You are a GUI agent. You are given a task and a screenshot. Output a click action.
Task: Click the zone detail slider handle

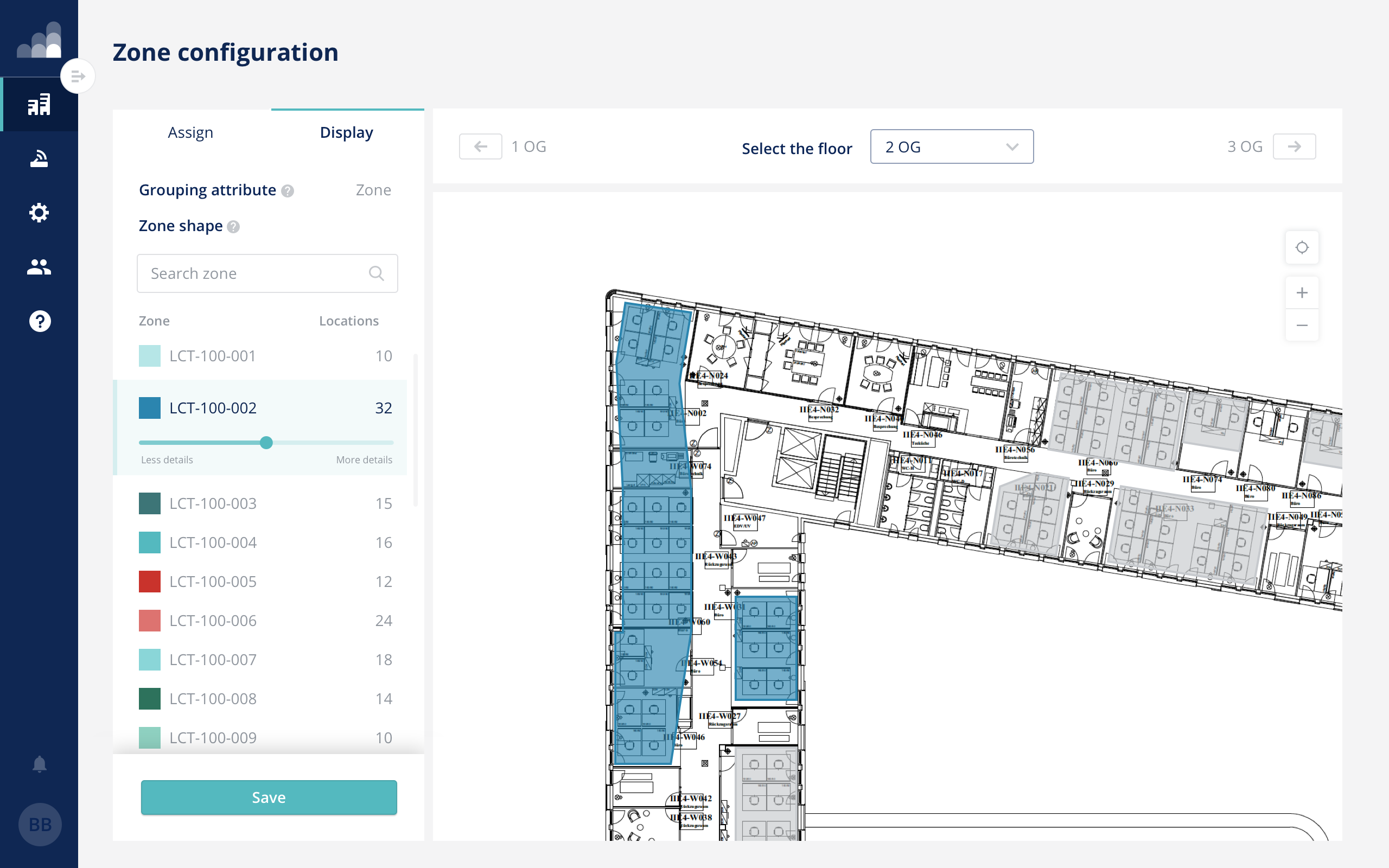pos(266,443)
